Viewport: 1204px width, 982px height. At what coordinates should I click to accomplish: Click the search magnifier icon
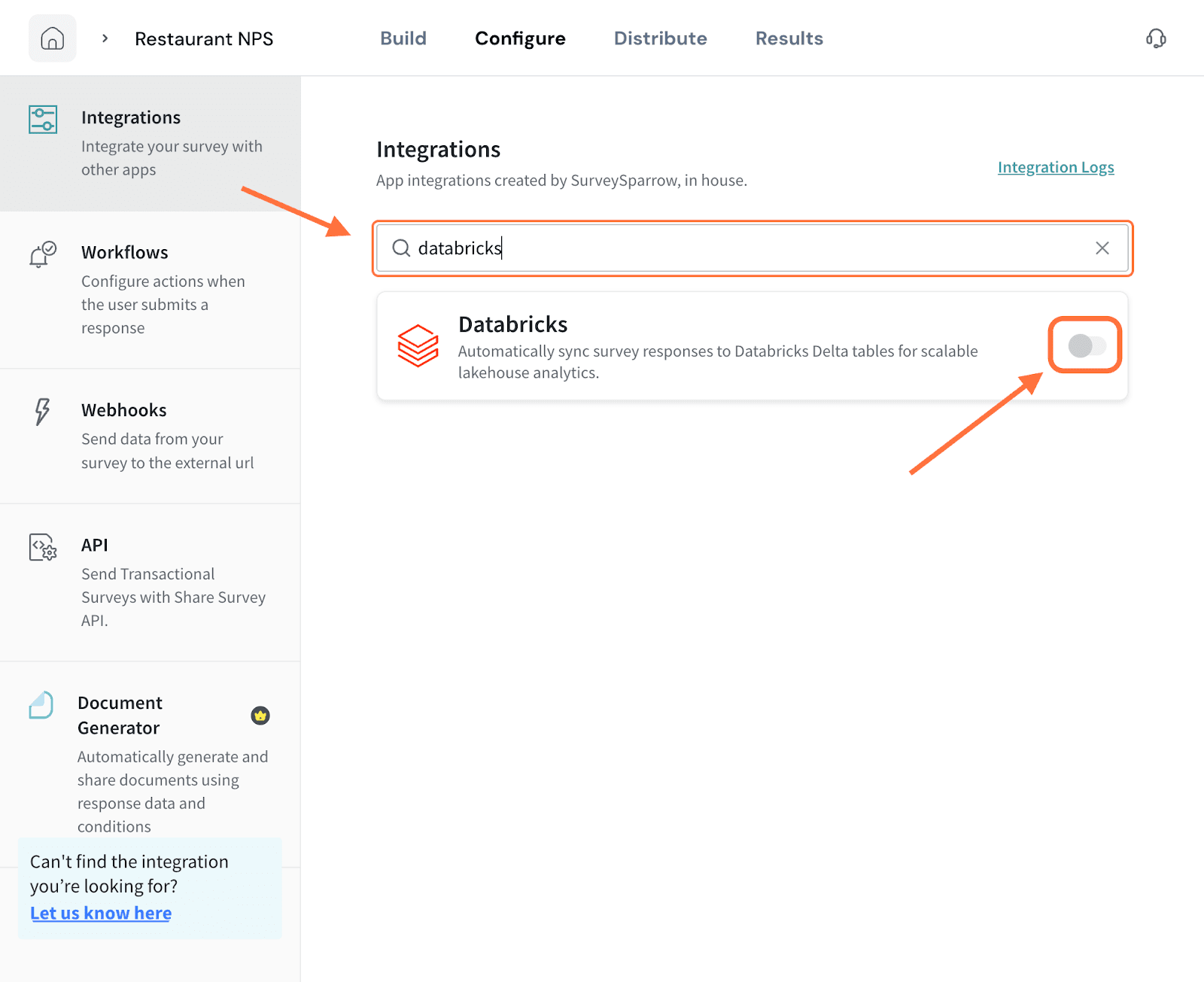[401, 248]
